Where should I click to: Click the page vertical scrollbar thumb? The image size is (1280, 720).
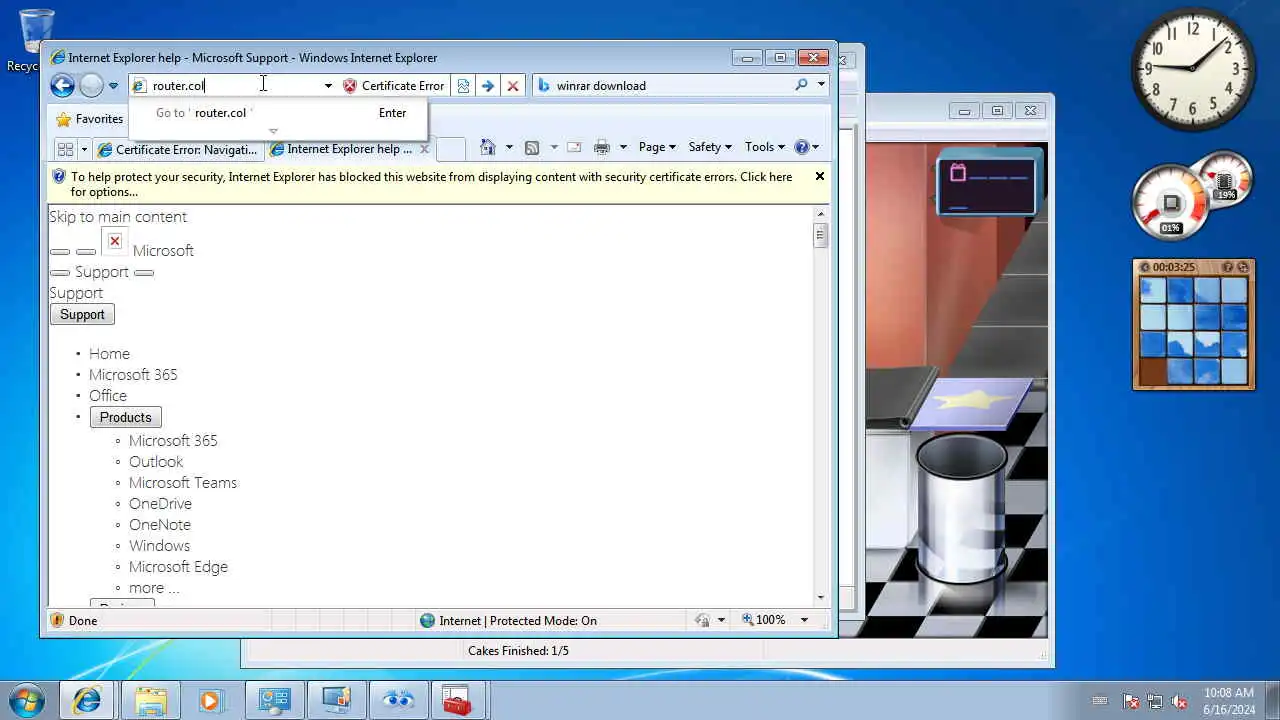coord(820,236)
